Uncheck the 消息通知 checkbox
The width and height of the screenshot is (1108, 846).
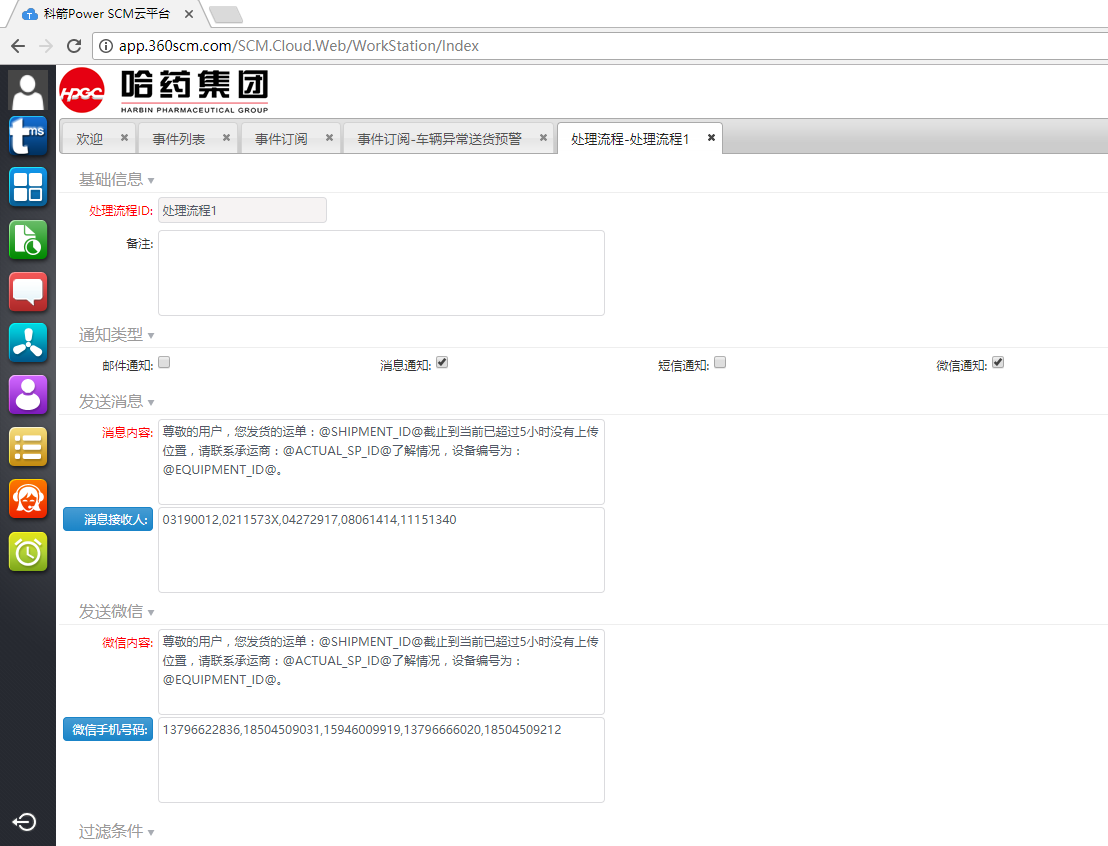click(442, 363)
